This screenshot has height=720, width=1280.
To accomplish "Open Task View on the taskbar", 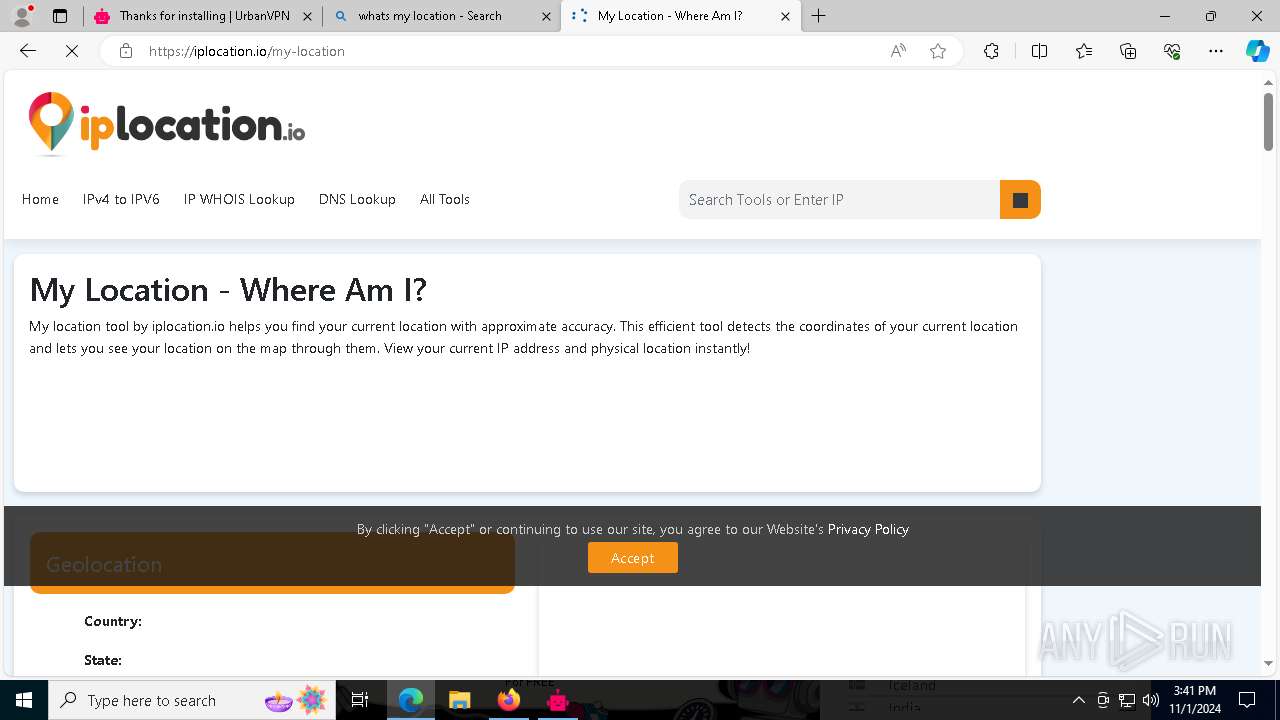I will click(360, 700).
